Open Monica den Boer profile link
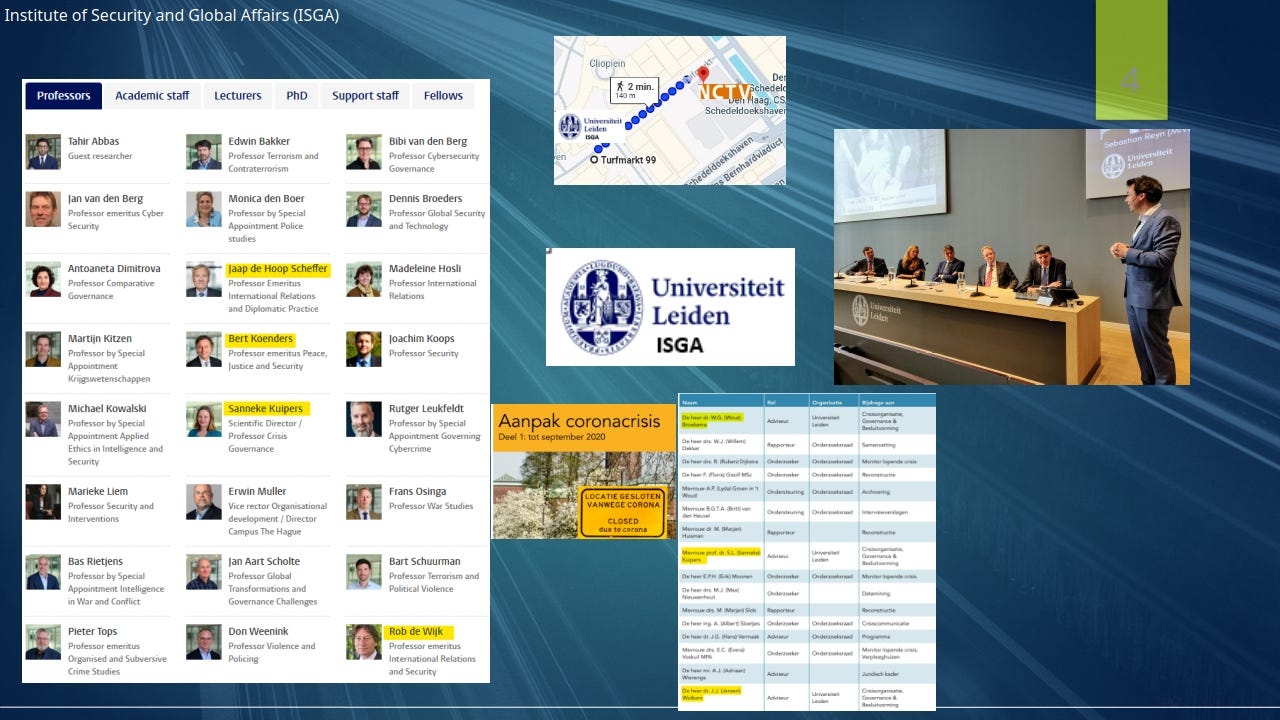 point(266,198)
